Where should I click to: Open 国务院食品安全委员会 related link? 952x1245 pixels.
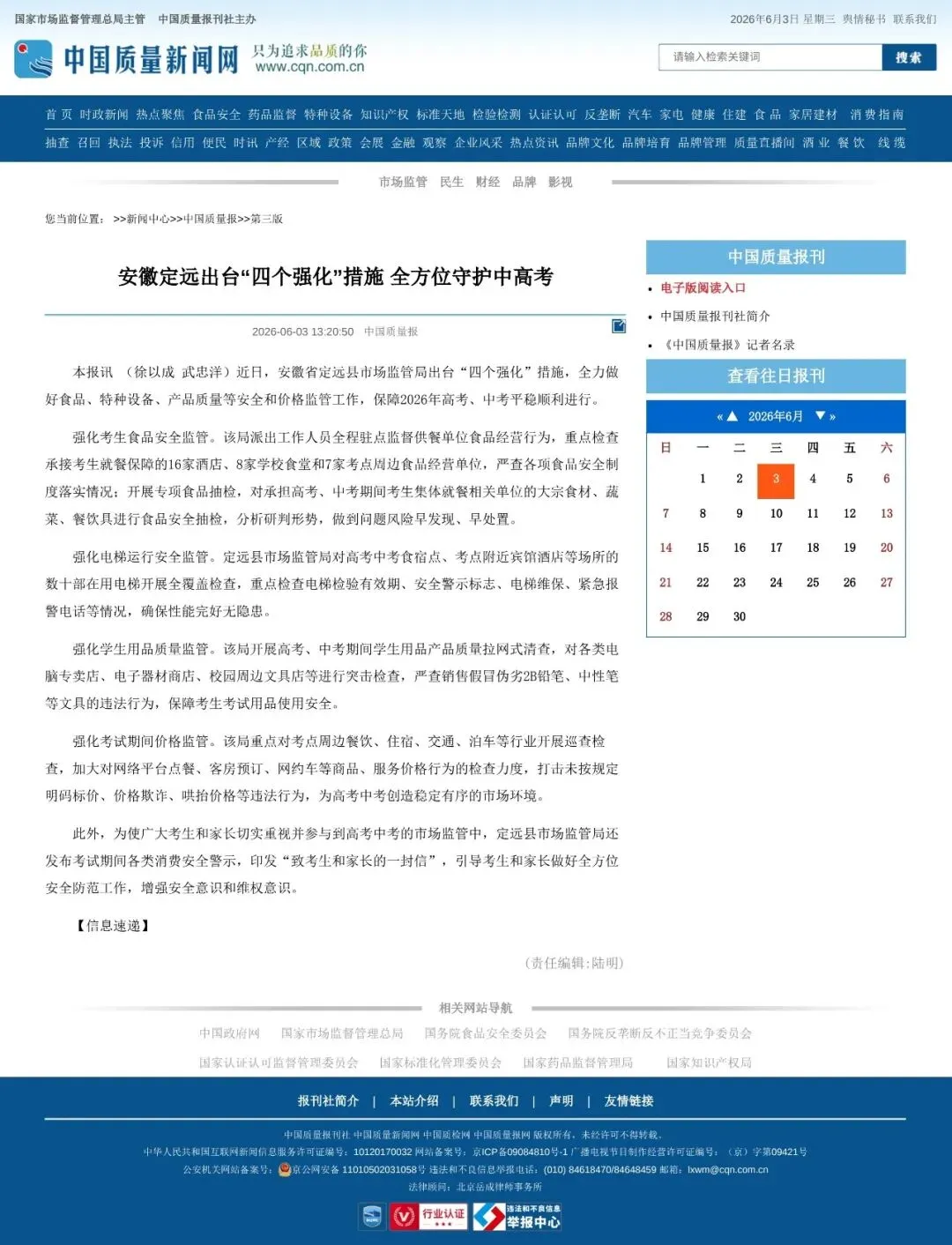point(486,1033)
